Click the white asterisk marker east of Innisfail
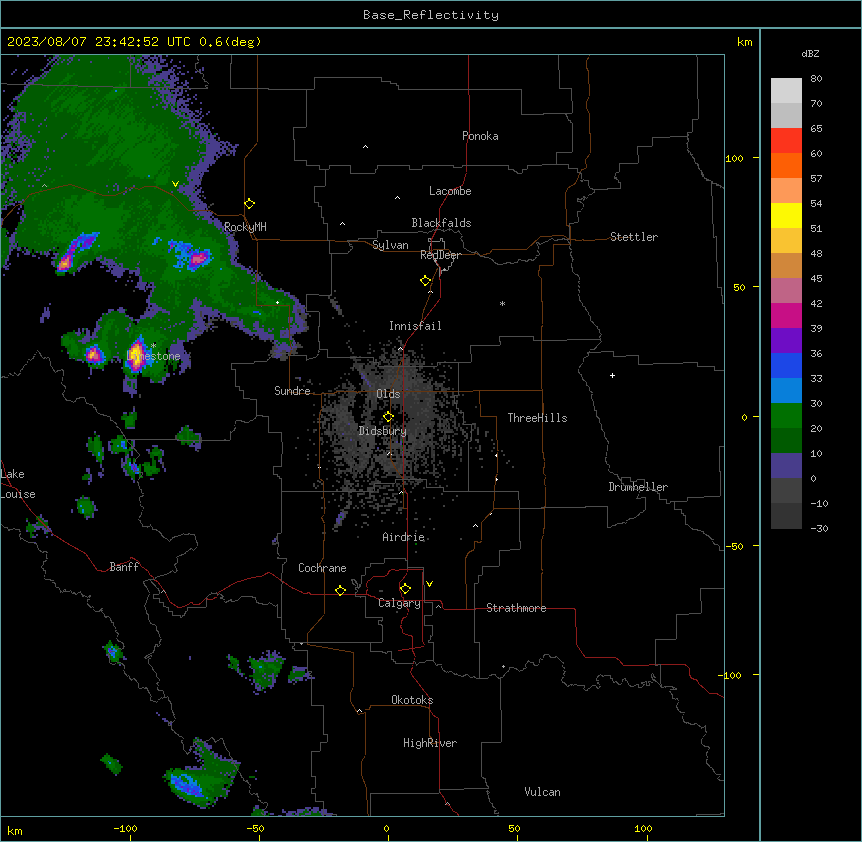The width and height of the screenshot is (862, 842). [502, 303]
